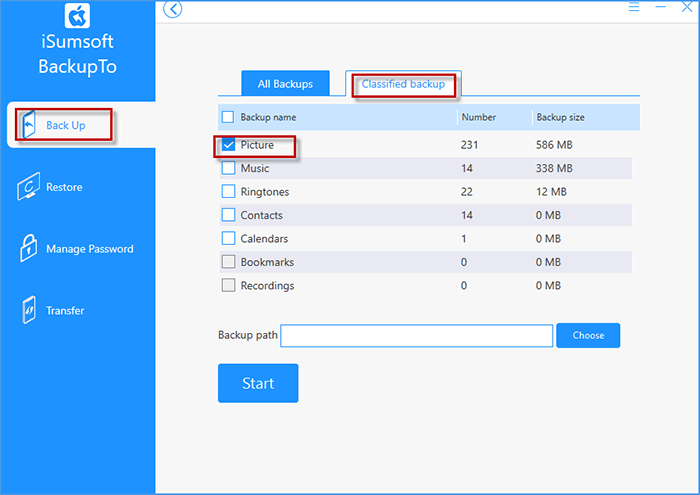Click the Backup name column header
Screen dimensions: 700x495
point(268,117)
